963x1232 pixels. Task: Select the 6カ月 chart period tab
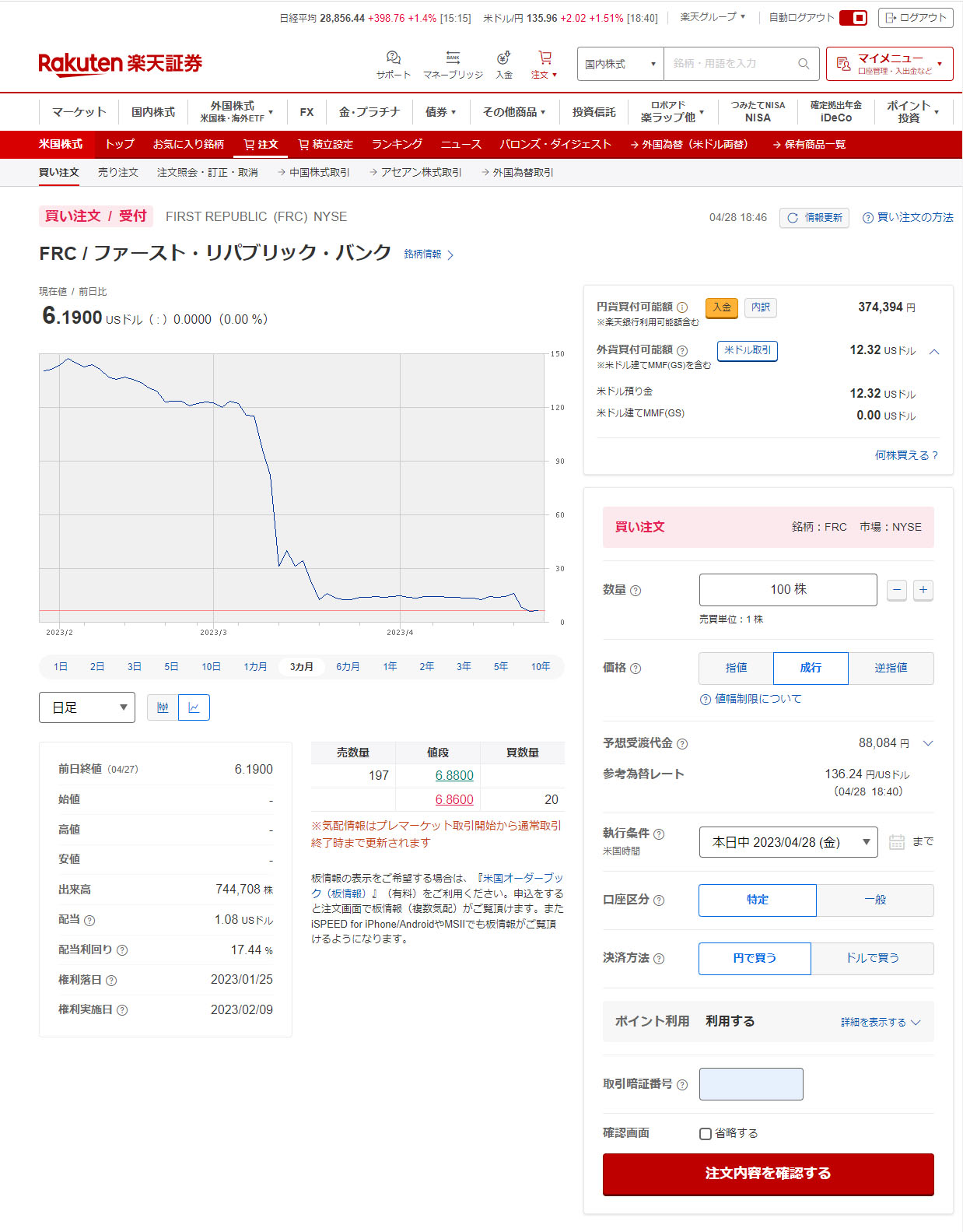coord(348,667)
